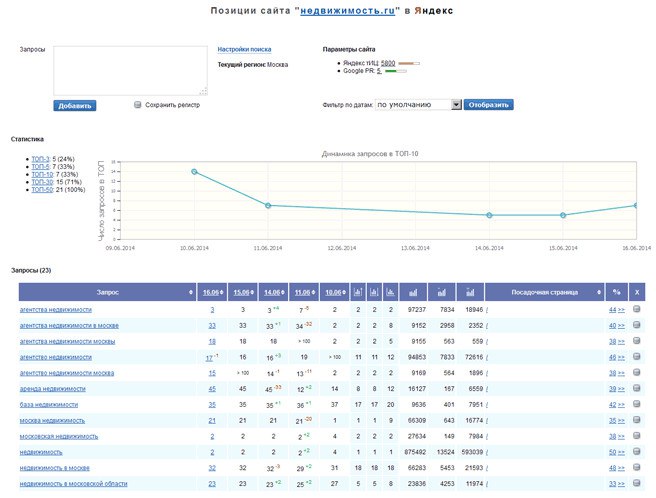Click the cell value 875492
The height and width of the screenshot is (498, 656).
point(415,452)
